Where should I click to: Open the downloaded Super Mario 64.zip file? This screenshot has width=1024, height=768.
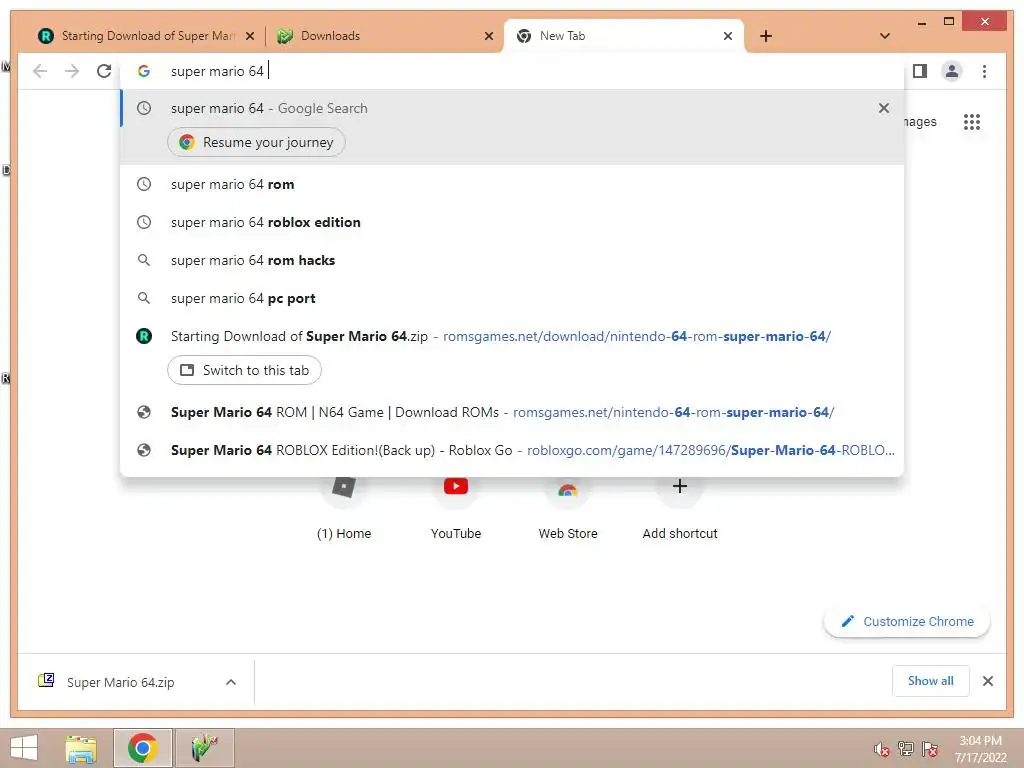coord(121,682)
